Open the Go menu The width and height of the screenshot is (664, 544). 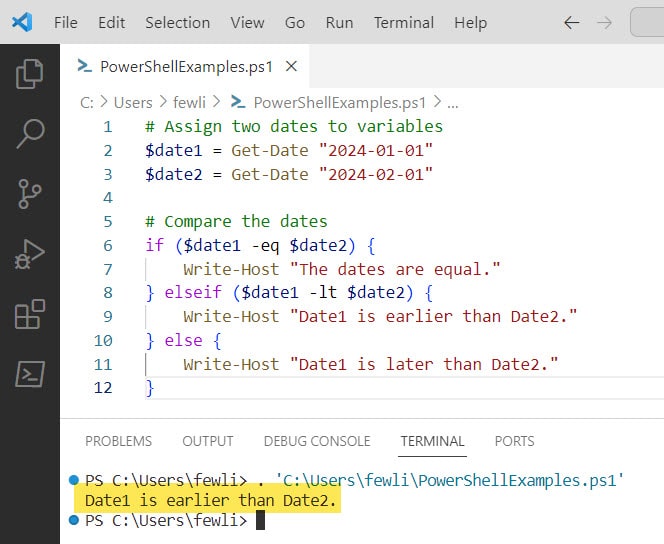(x=295, y=22)
